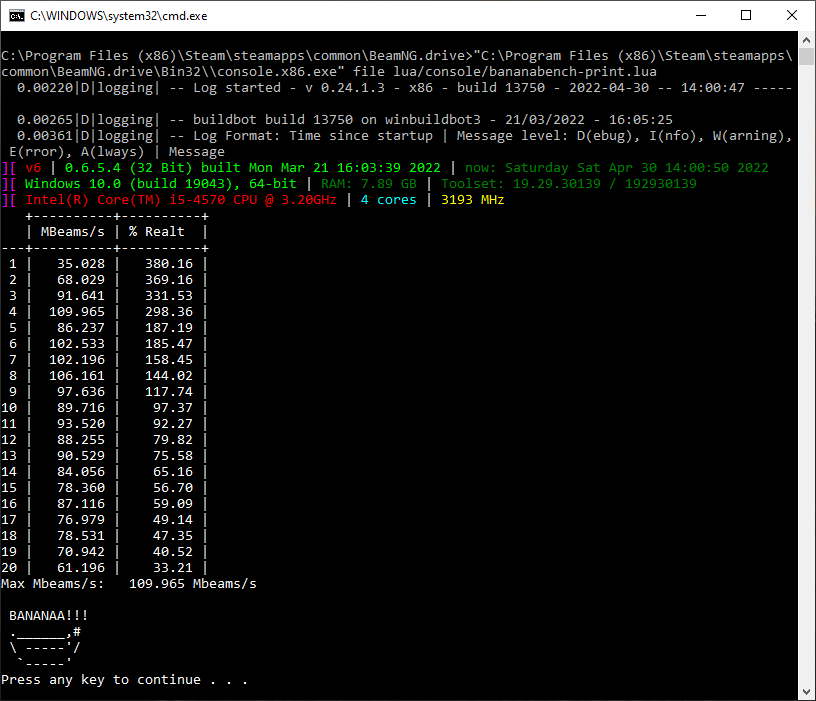Select the value 90.529 in row 13
Screen dimensions: 816x701
81,456
